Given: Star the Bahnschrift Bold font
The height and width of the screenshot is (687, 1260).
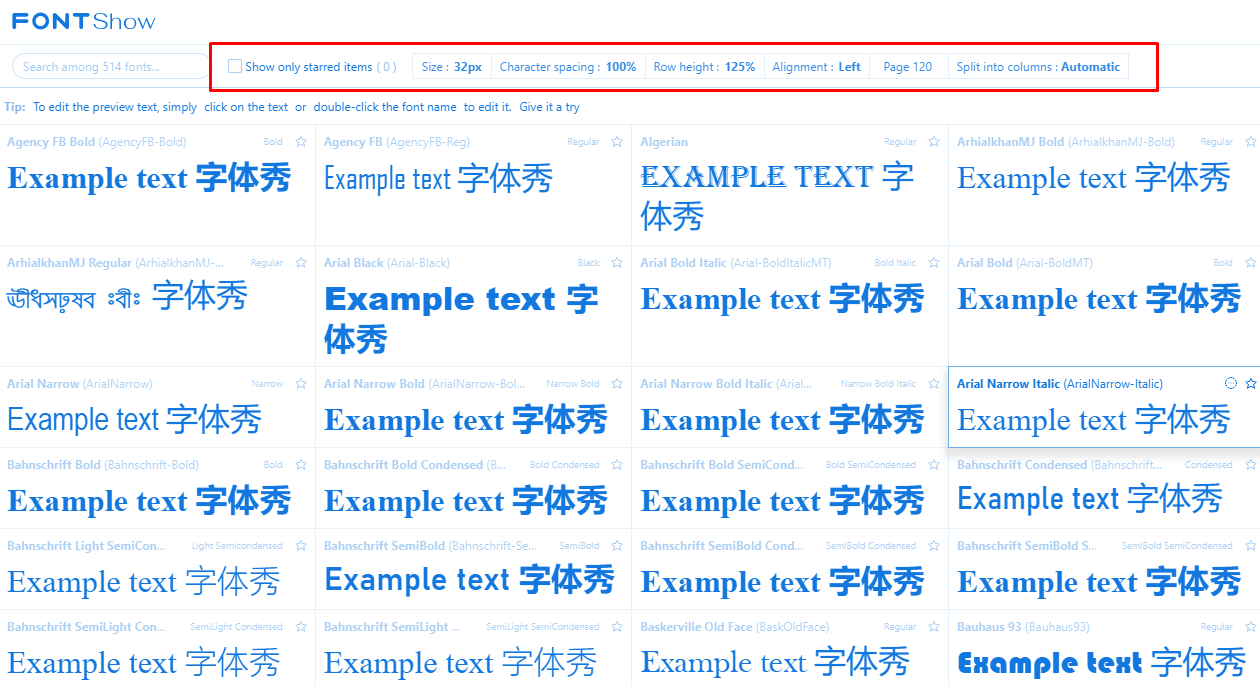Looking at the screenshot, I should [301, 465].
